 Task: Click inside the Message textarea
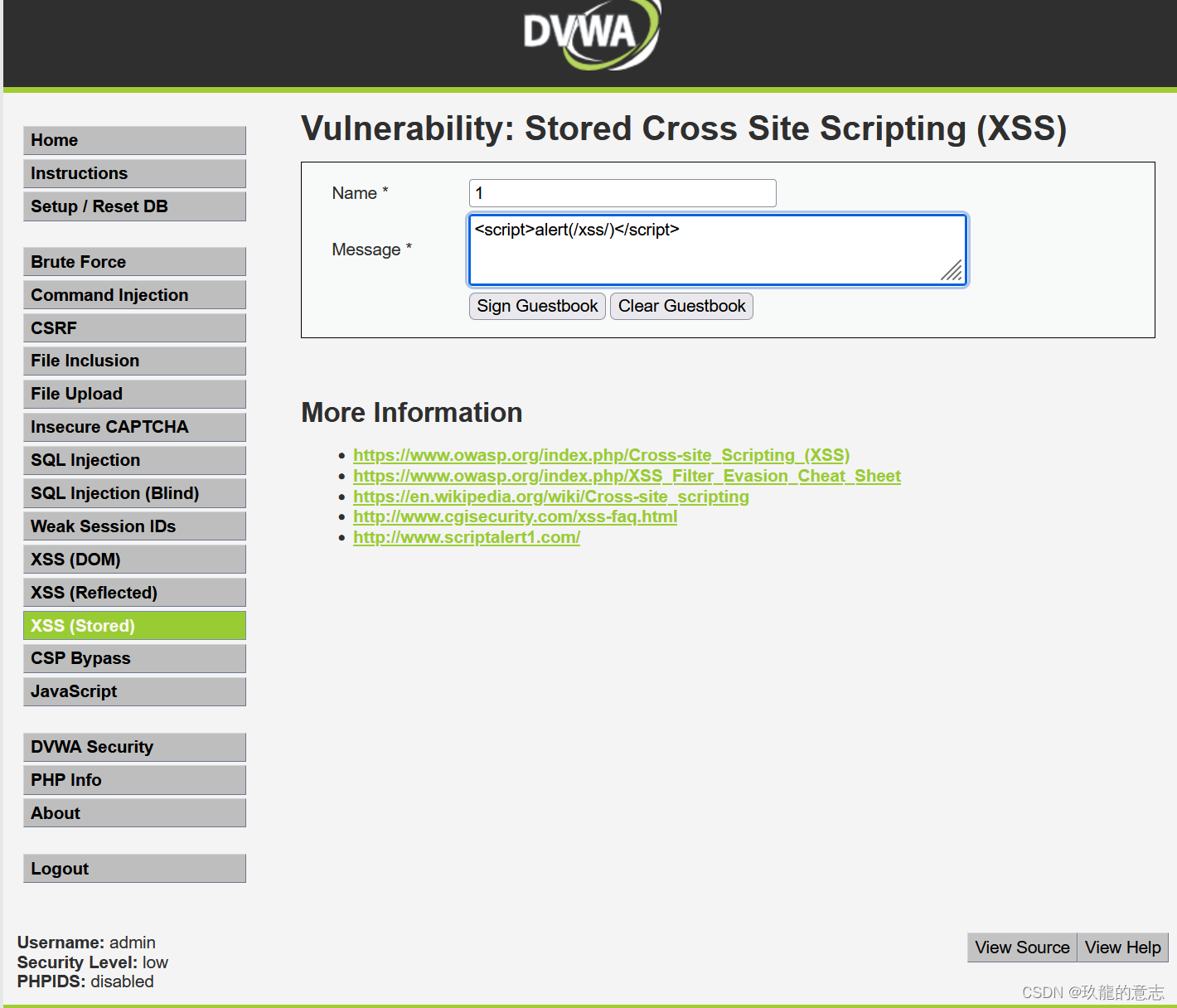click(718, 250)
